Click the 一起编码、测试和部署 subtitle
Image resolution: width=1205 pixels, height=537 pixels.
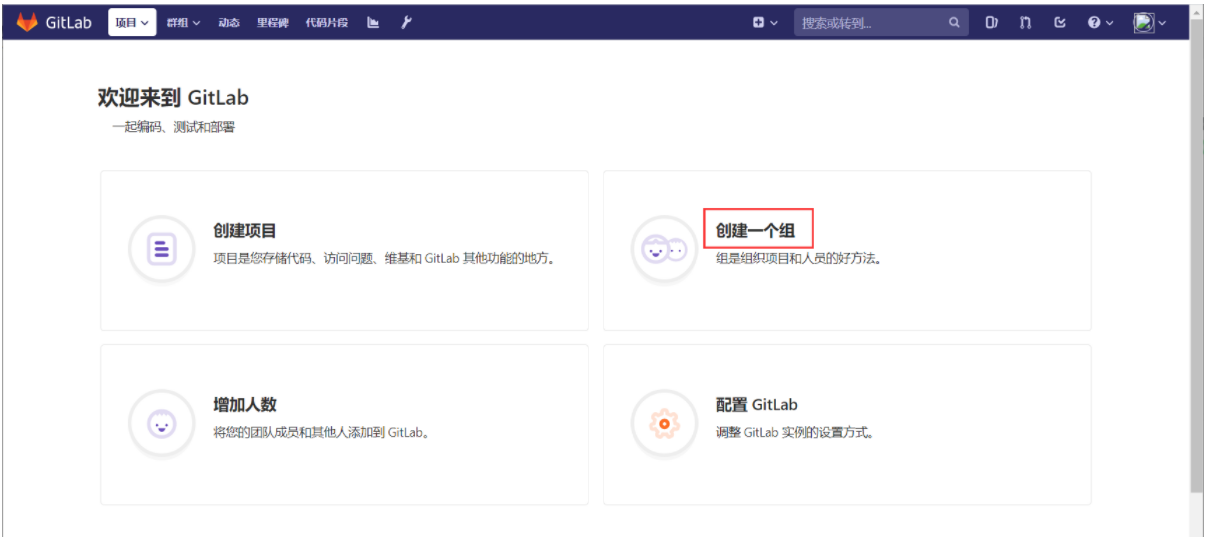pyautogui.click(x=174, y=127)
